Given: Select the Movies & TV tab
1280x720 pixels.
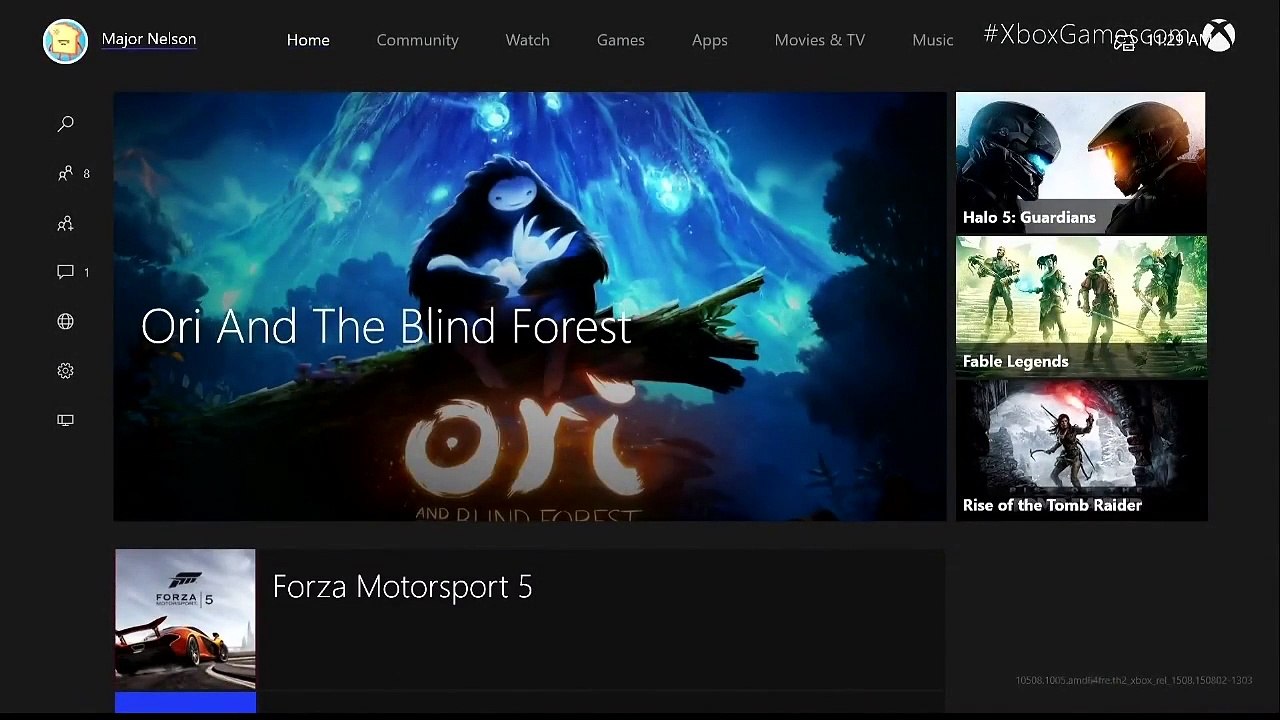Looking at the screenshot, I should (820, 40).
